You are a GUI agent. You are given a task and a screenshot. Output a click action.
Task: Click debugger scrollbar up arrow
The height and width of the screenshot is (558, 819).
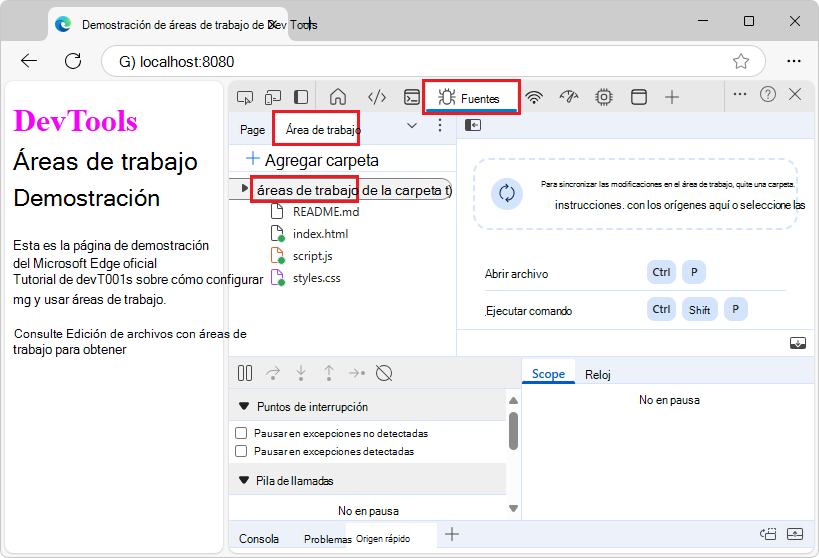[513, 401]
